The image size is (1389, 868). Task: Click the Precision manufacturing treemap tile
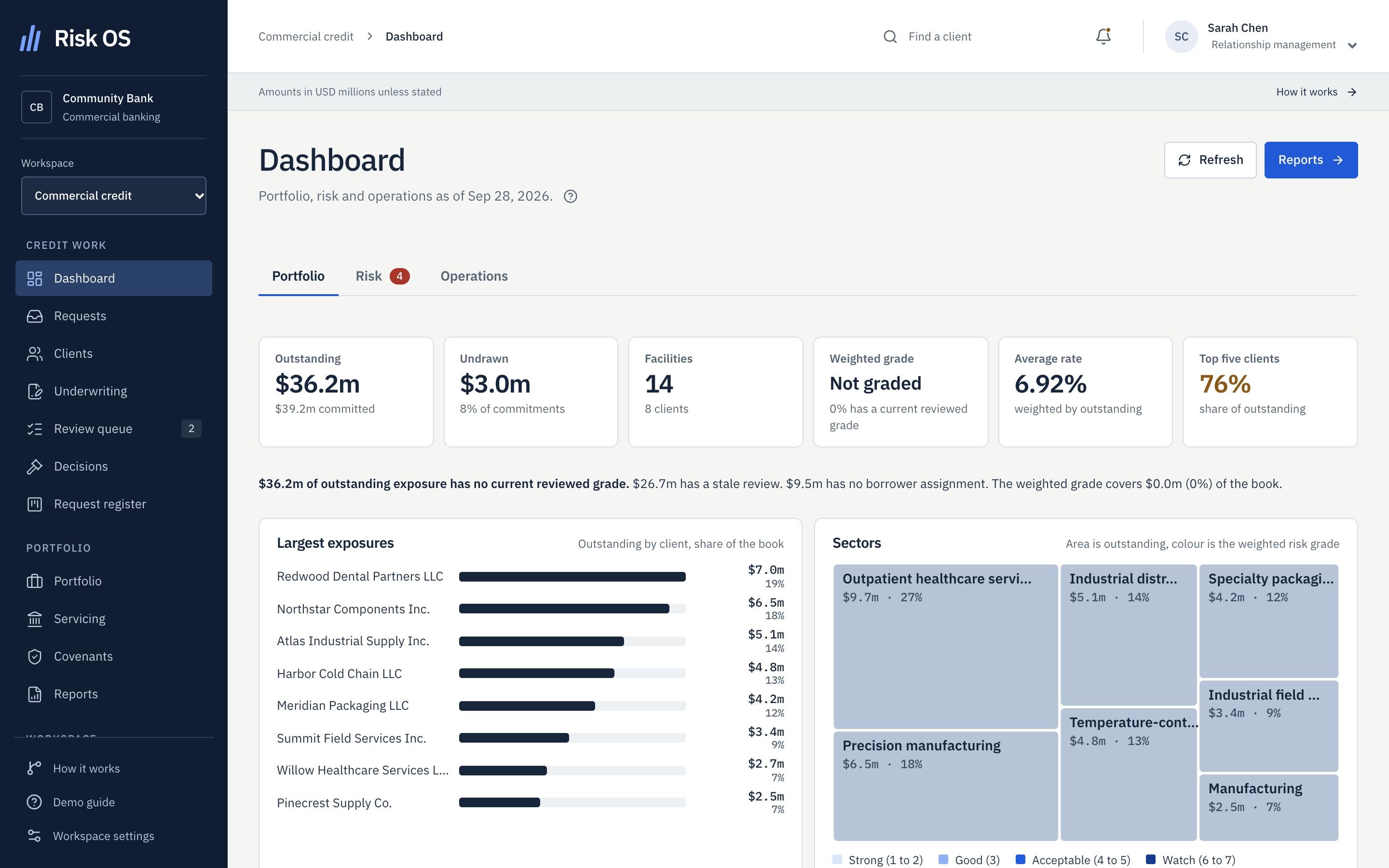coord(945,786)
